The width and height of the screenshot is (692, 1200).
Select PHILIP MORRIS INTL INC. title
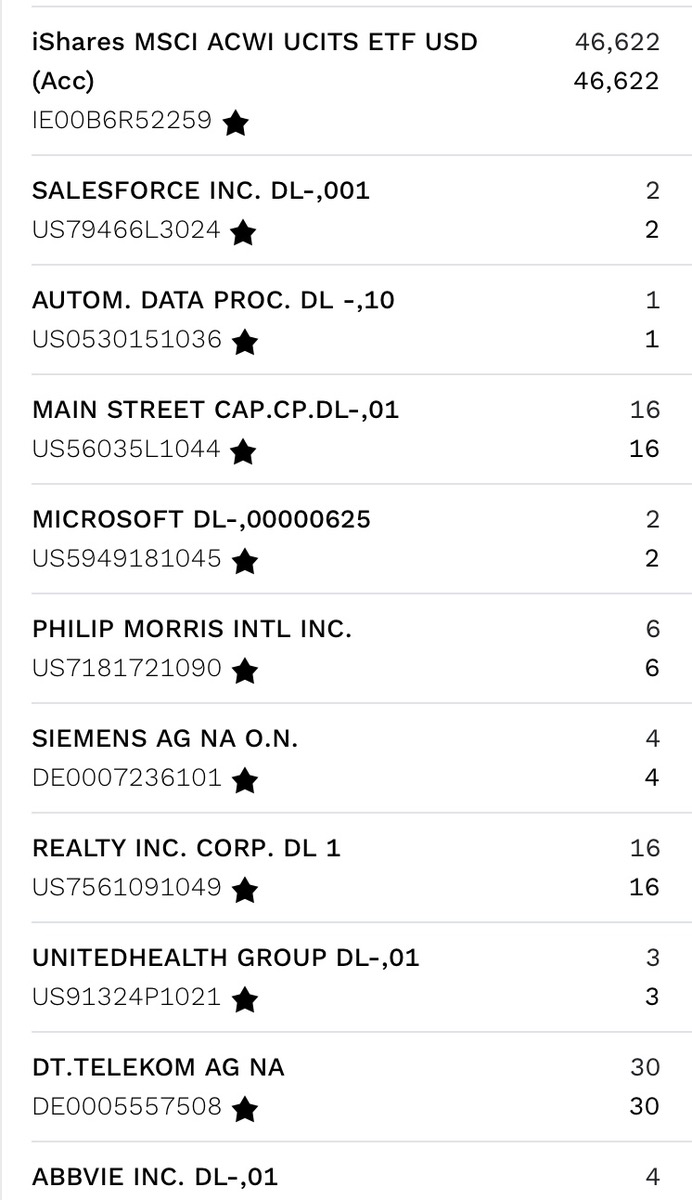pyautogui.click(x=192, y=630)
